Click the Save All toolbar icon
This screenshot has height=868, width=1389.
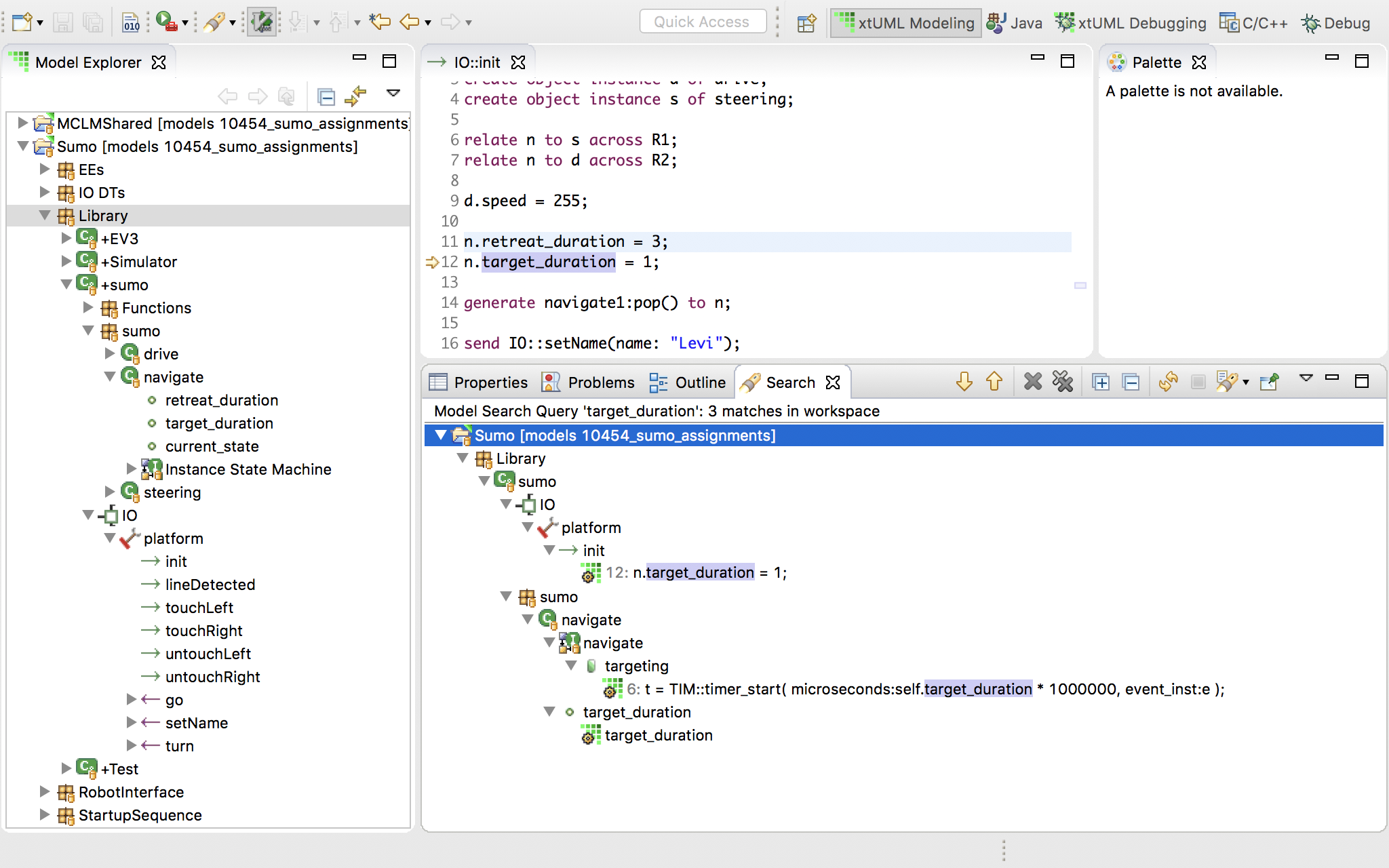(x=93, y=22)
